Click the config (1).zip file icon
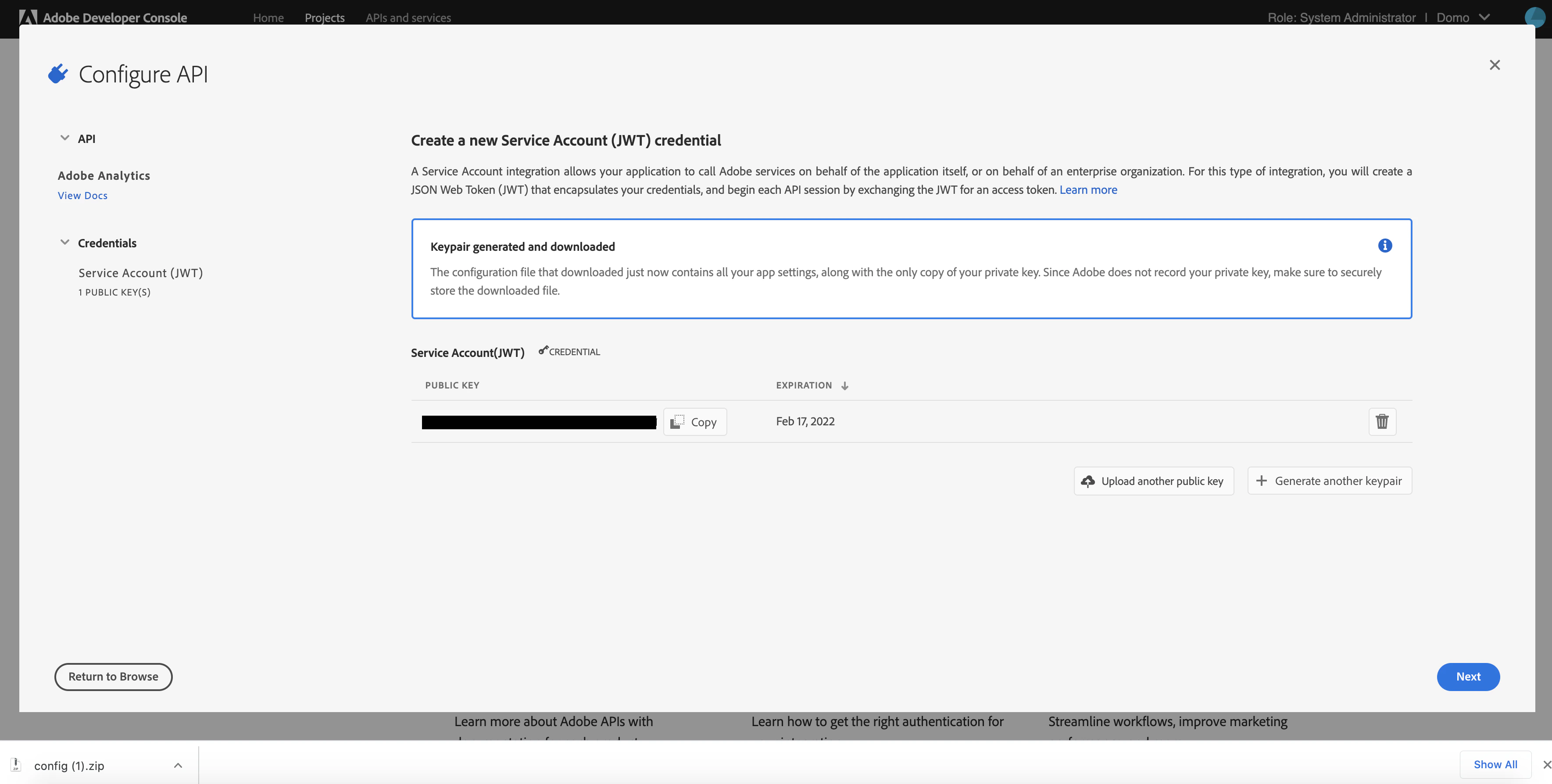1552x784 pixels. point(16,765)
